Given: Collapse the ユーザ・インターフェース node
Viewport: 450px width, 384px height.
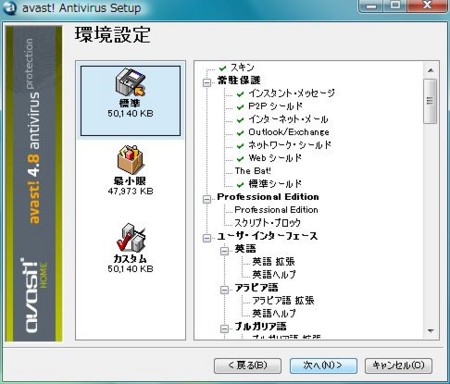Looking at the screenshot, I should click(x=207, y=238).
